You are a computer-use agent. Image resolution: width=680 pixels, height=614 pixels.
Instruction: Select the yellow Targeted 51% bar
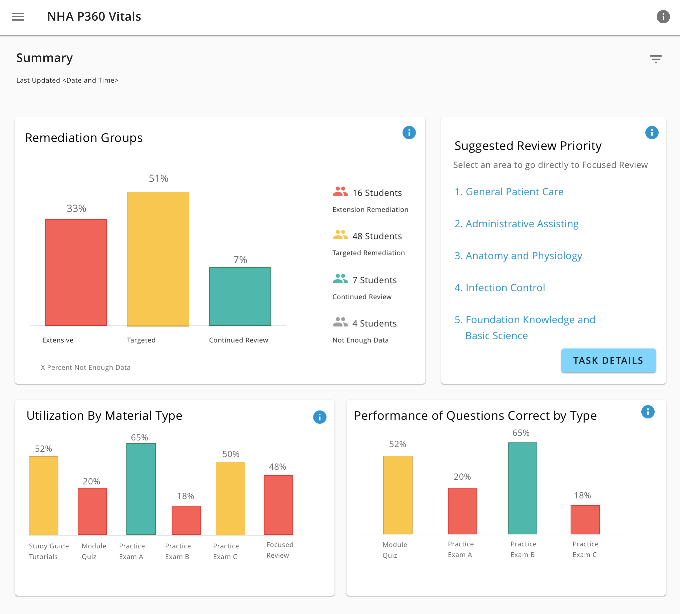click(158, 259)
